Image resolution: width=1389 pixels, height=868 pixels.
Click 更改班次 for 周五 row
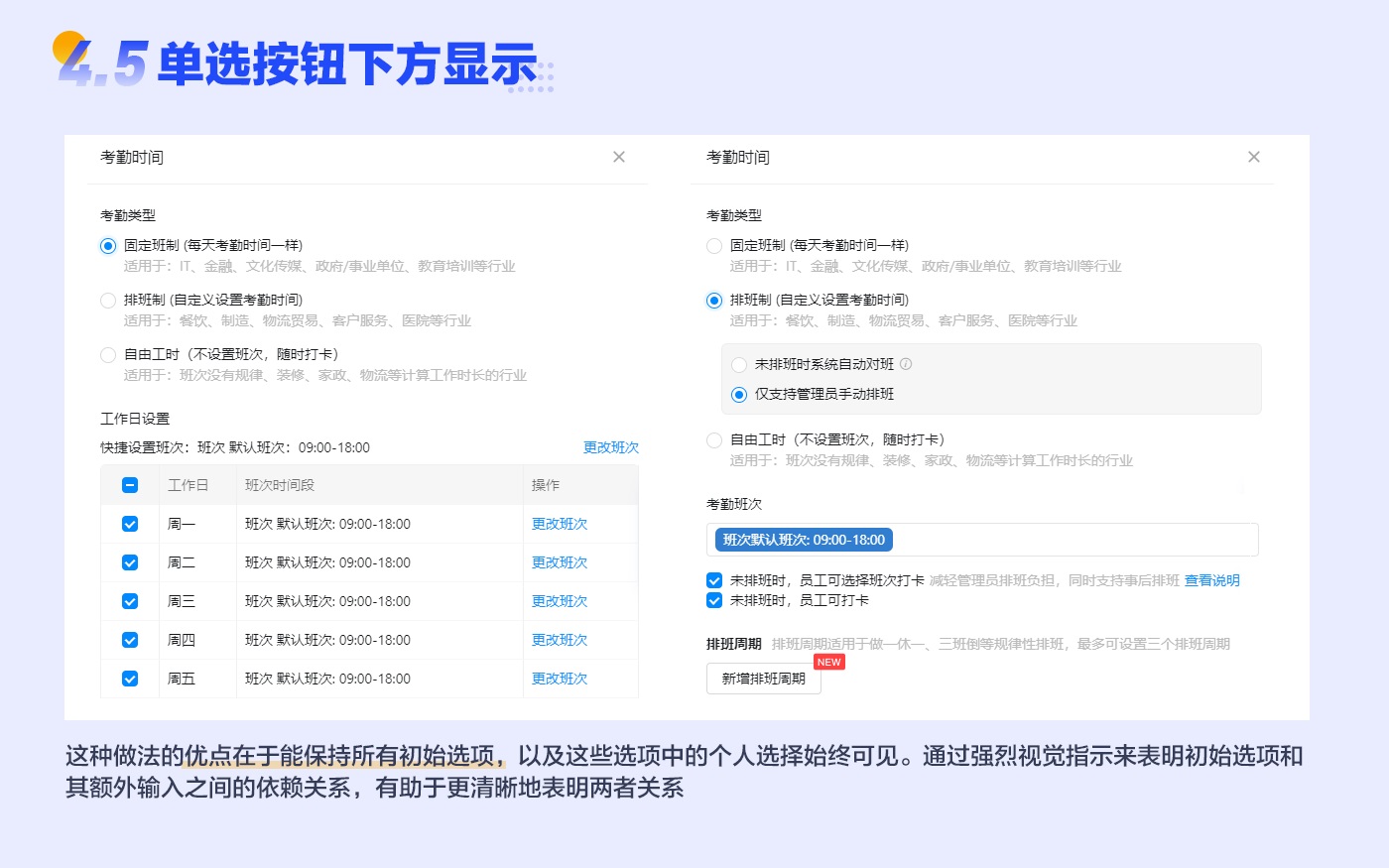pyautogui.click(x=560, y=679)
